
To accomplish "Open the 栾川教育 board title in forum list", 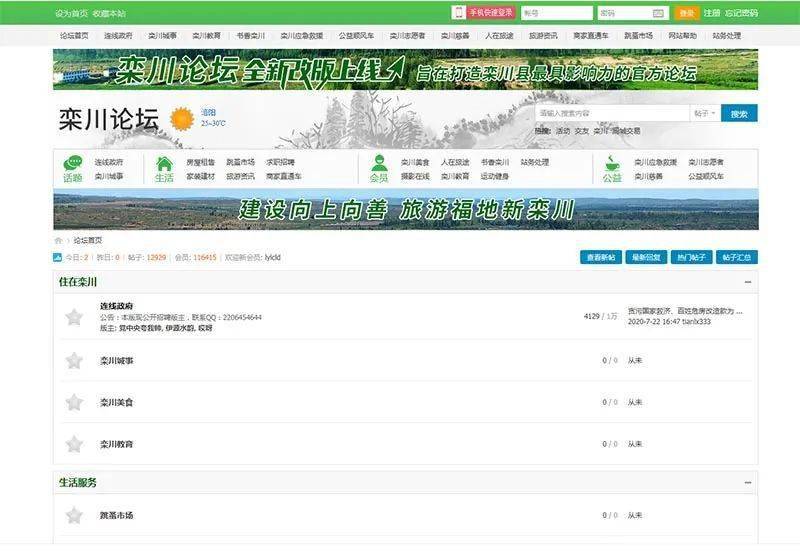I will click(x=116, y=444).
